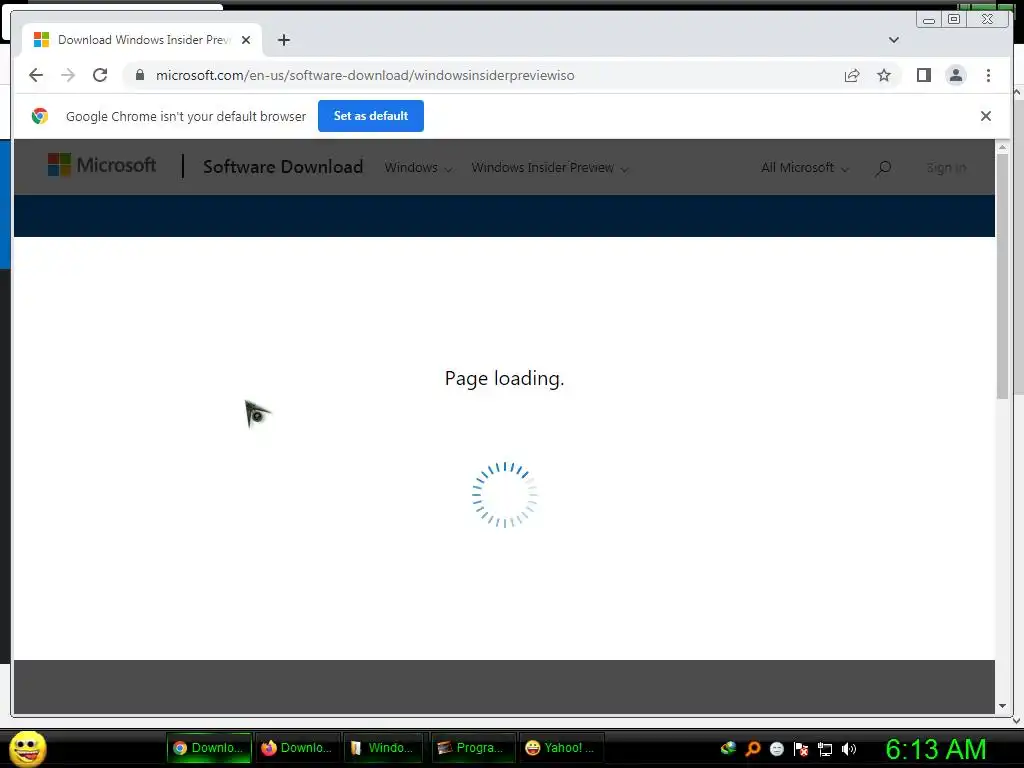Dismiss the default browser notification bar

[x=985, y=116]
